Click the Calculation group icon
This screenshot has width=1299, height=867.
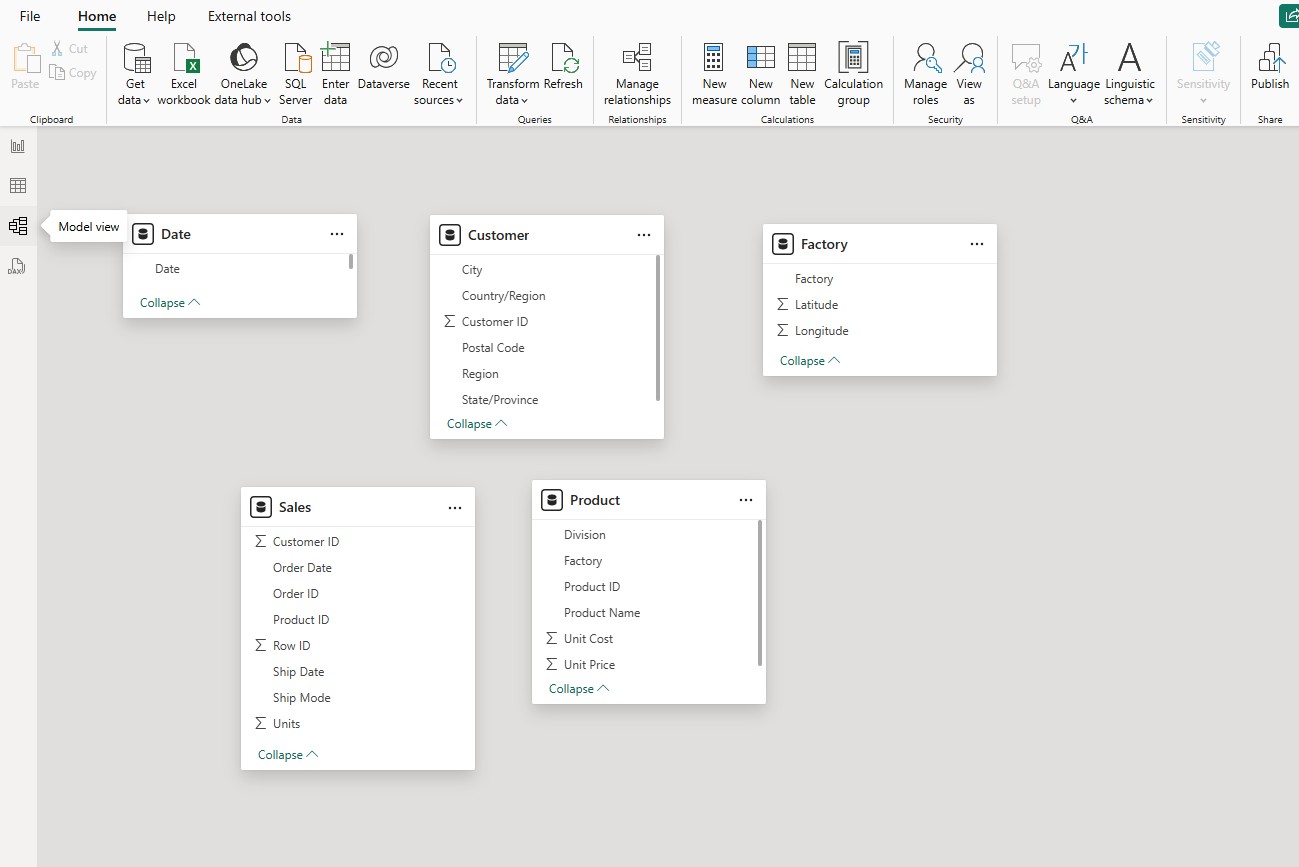point(853,74)
